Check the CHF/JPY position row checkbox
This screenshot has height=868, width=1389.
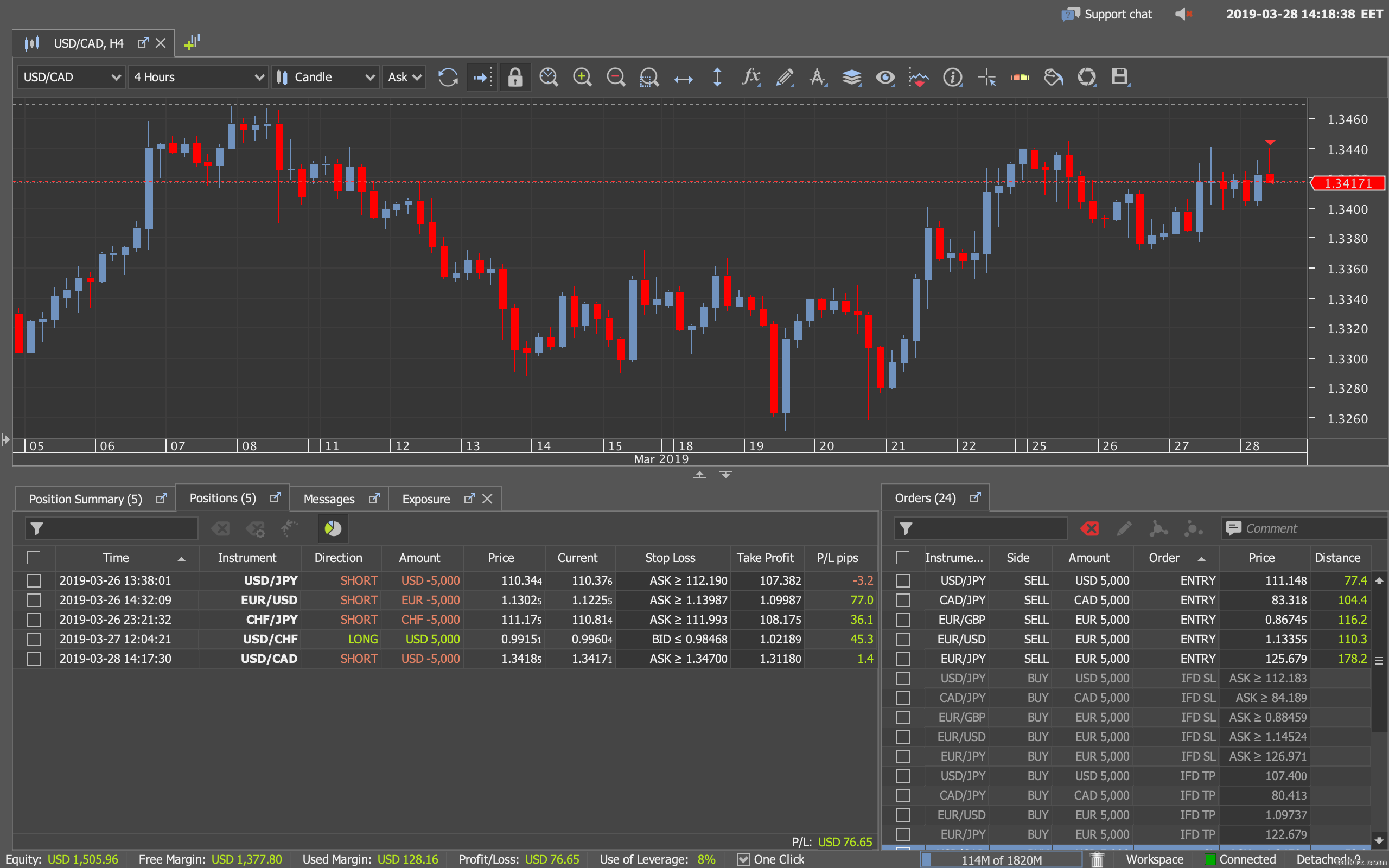point(34,620)
